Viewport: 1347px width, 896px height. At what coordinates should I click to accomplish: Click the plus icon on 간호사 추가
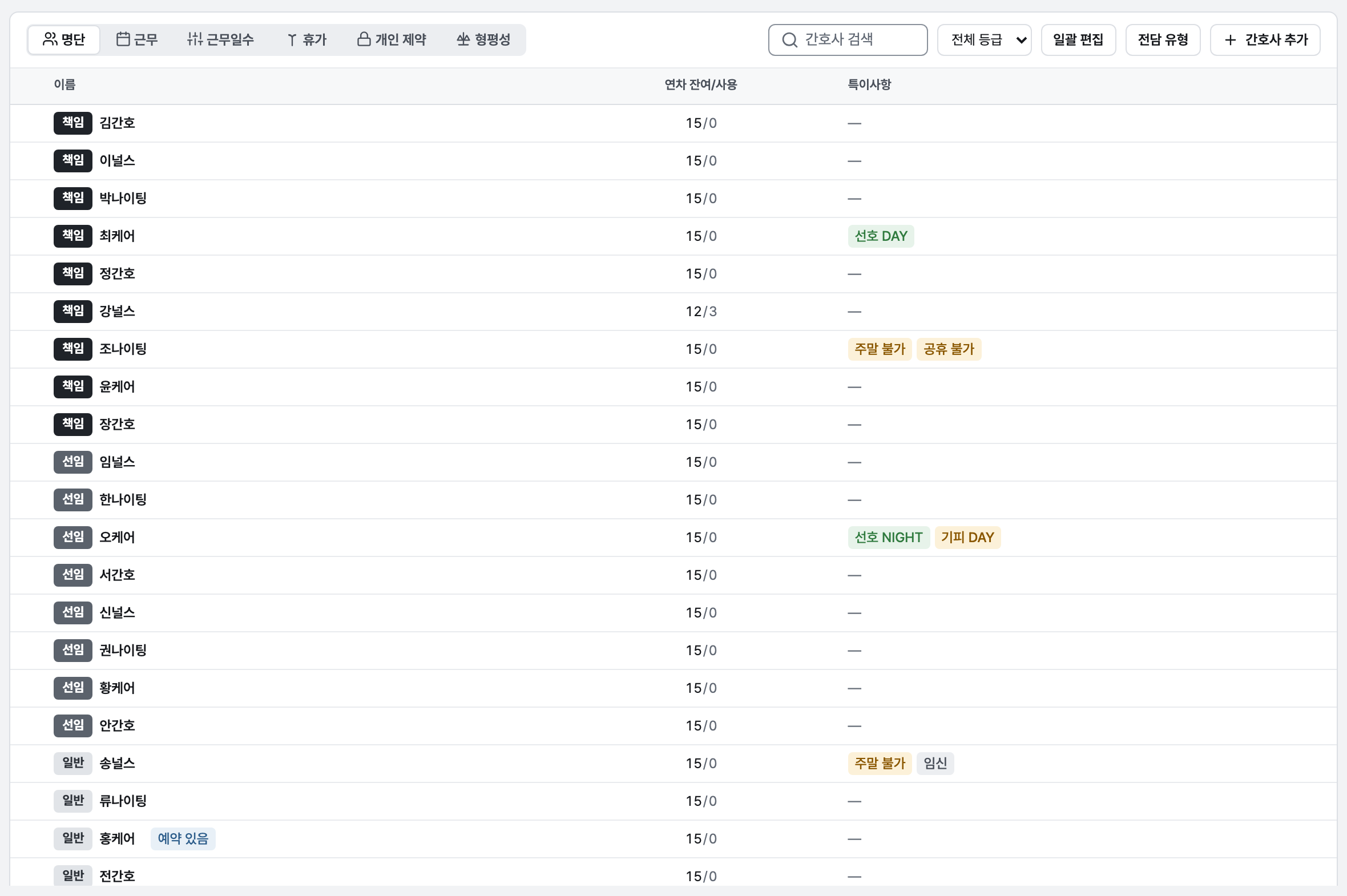[1231, 40]
